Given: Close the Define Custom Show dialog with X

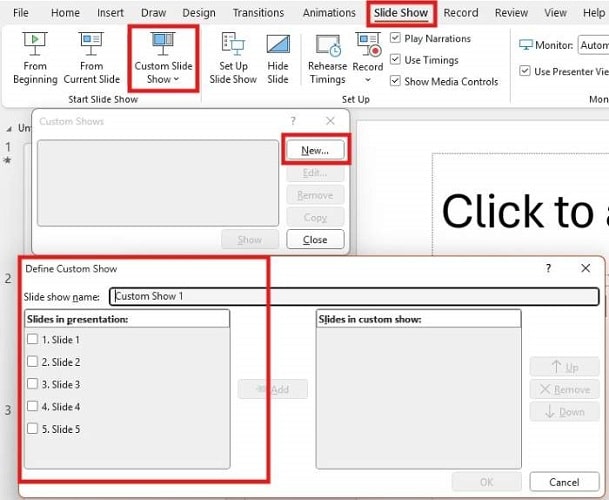Looking at the screenshot, I should (585, 269).
